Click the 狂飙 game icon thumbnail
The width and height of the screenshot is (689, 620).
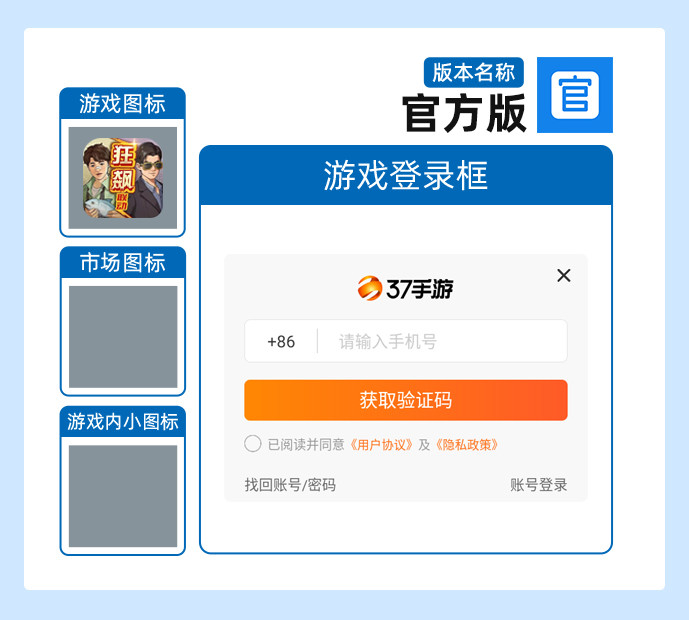(123, 178)
